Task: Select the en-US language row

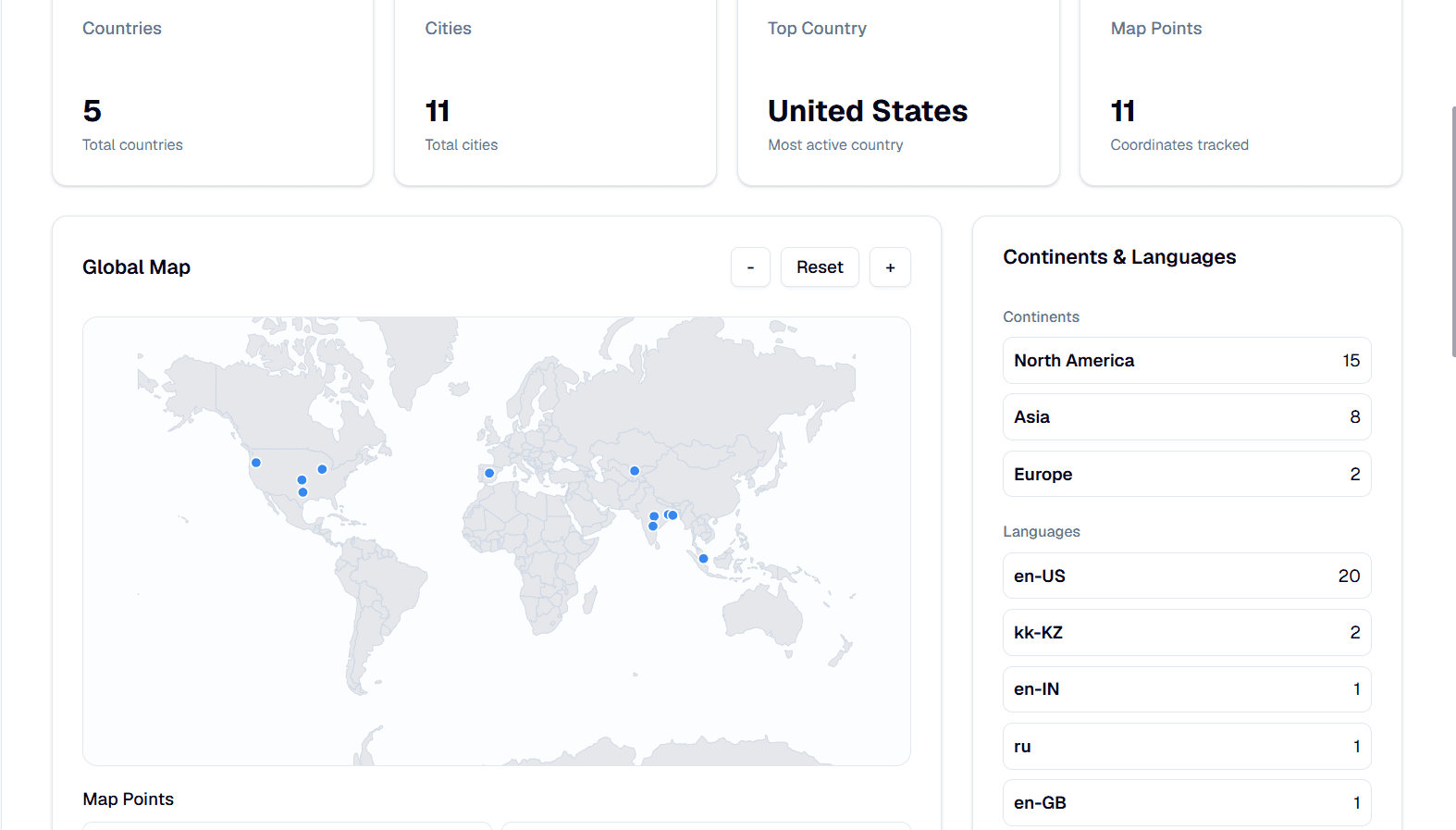Action: pos(1187,576)
